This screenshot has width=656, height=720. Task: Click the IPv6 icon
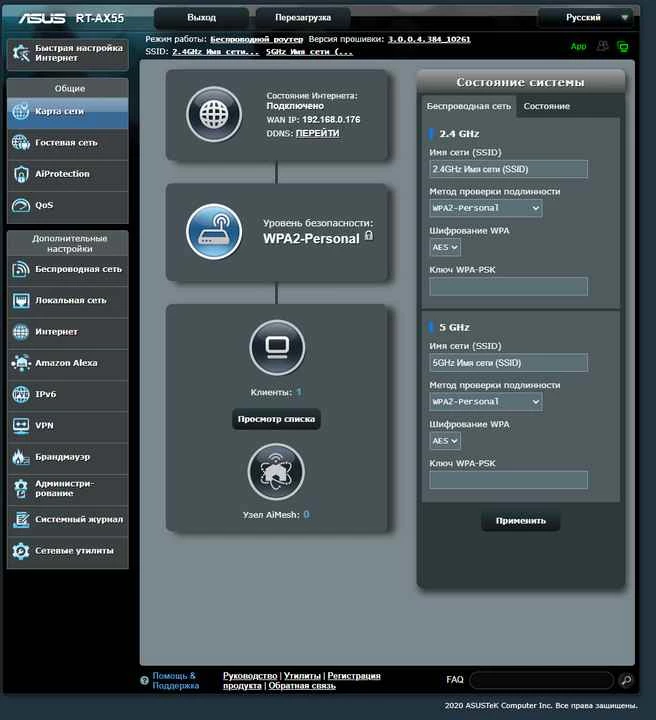21,394
